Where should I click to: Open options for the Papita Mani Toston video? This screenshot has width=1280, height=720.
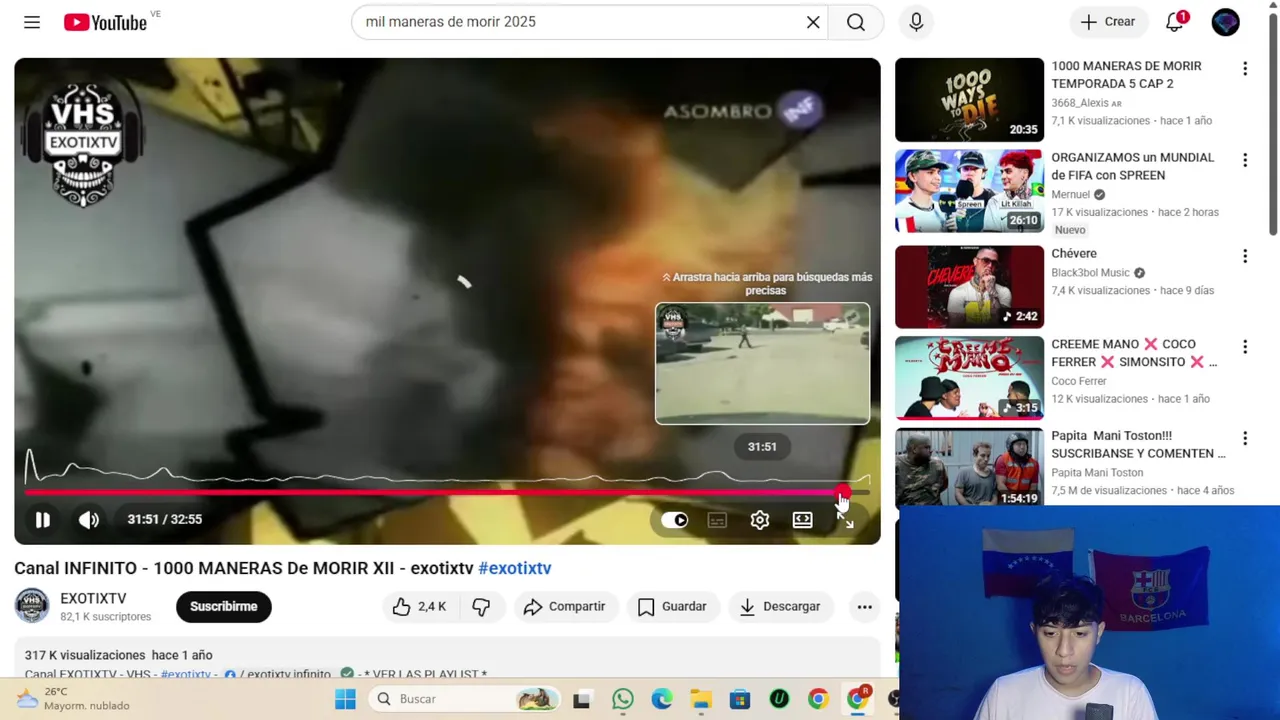tap(1245, 438)
